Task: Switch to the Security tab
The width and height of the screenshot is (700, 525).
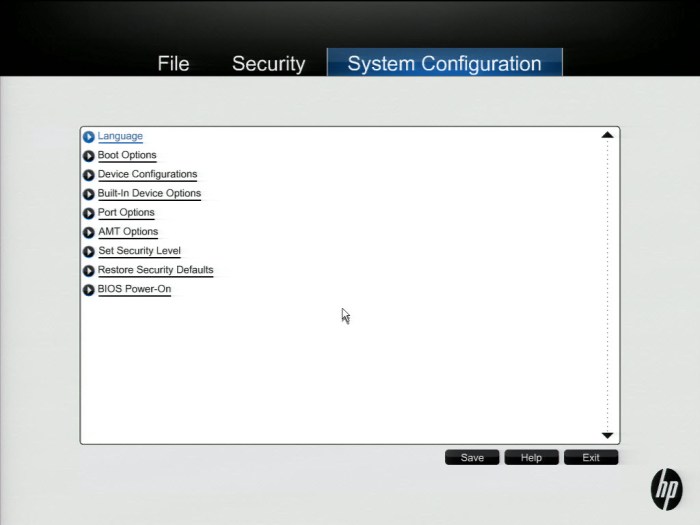Action: click(268, 63)
